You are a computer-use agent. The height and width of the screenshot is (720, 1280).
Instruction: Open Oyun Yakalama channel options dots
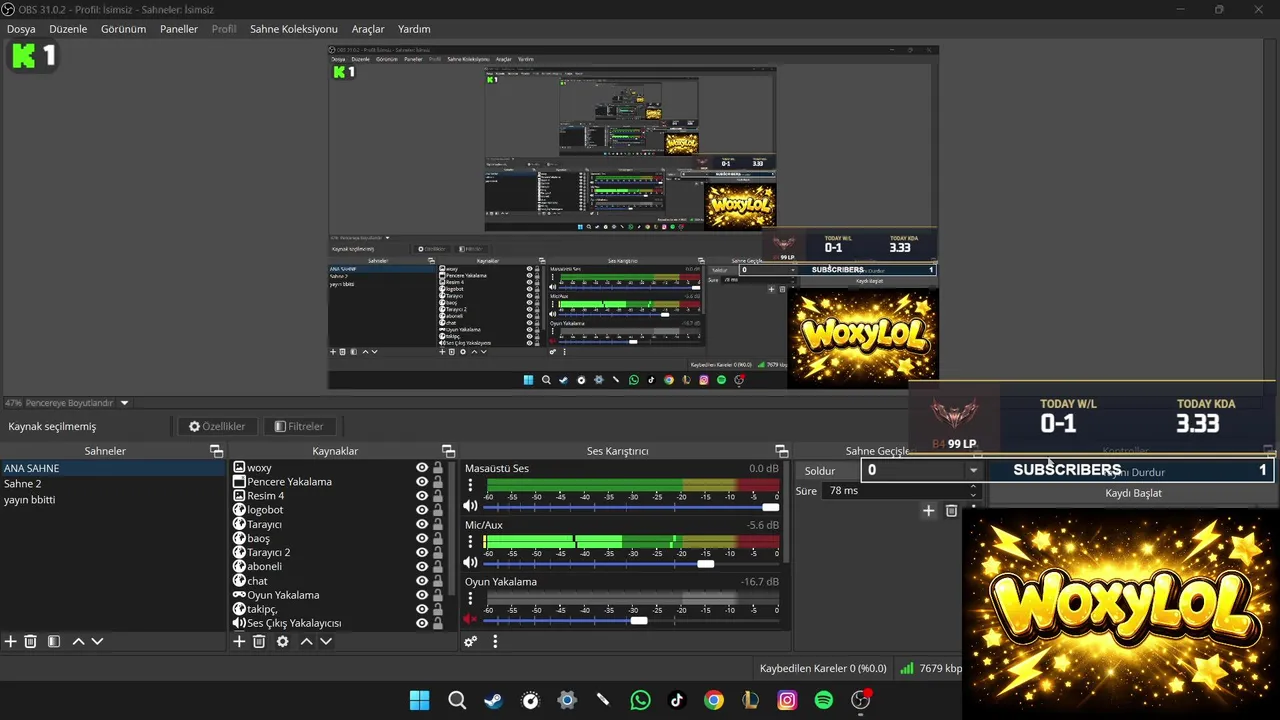click(470, 598)
